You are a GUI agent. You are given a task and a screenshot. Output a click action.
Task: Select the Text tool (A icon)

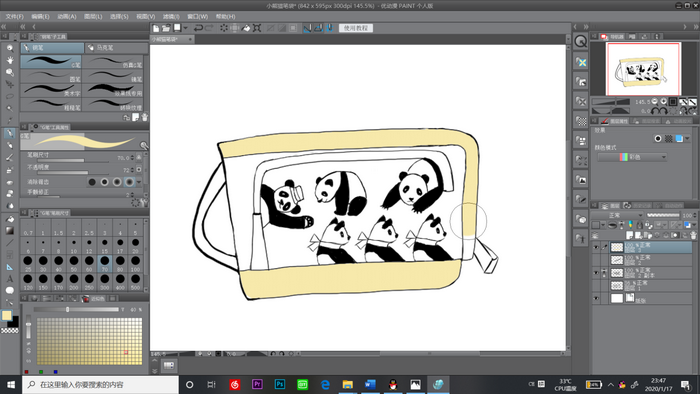(9, 279)
